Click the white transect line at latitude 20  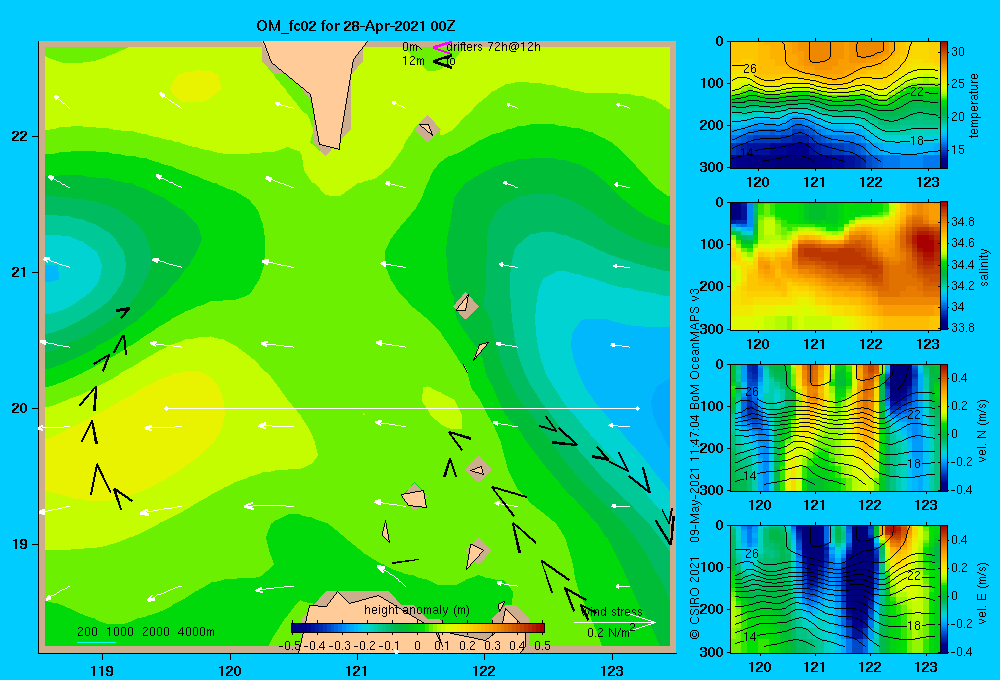tap(402, 408)
